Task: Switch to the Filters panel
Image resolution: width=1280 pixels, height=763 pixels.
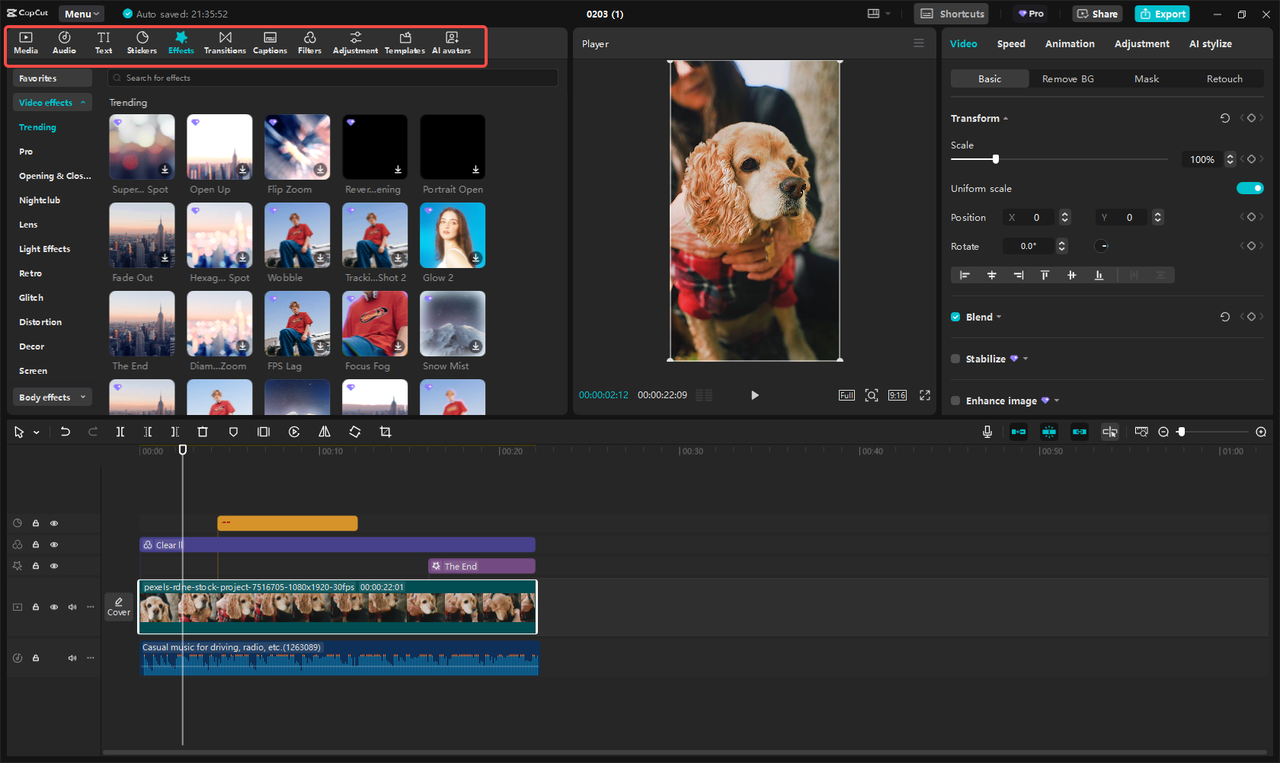Action: pos(309,43)
